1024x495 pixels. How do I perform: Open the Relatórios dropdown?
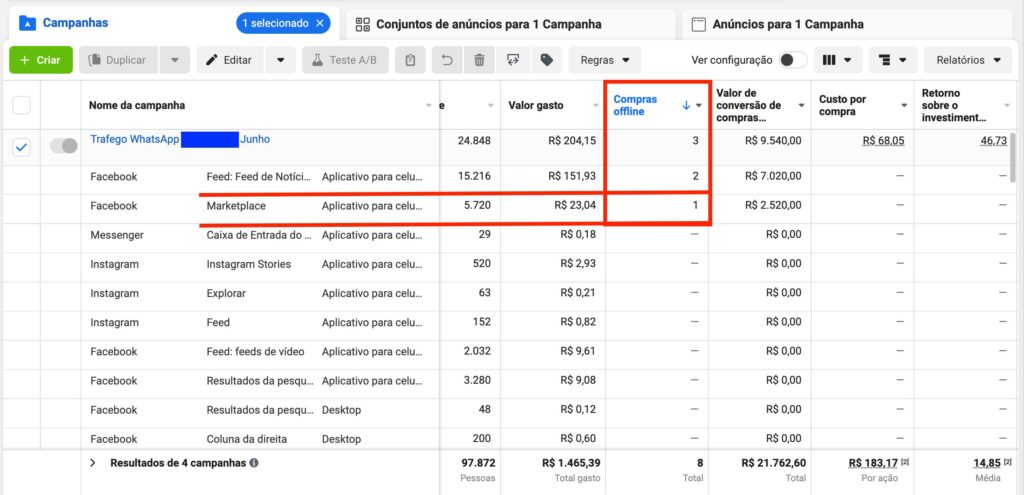coord(968,60)
